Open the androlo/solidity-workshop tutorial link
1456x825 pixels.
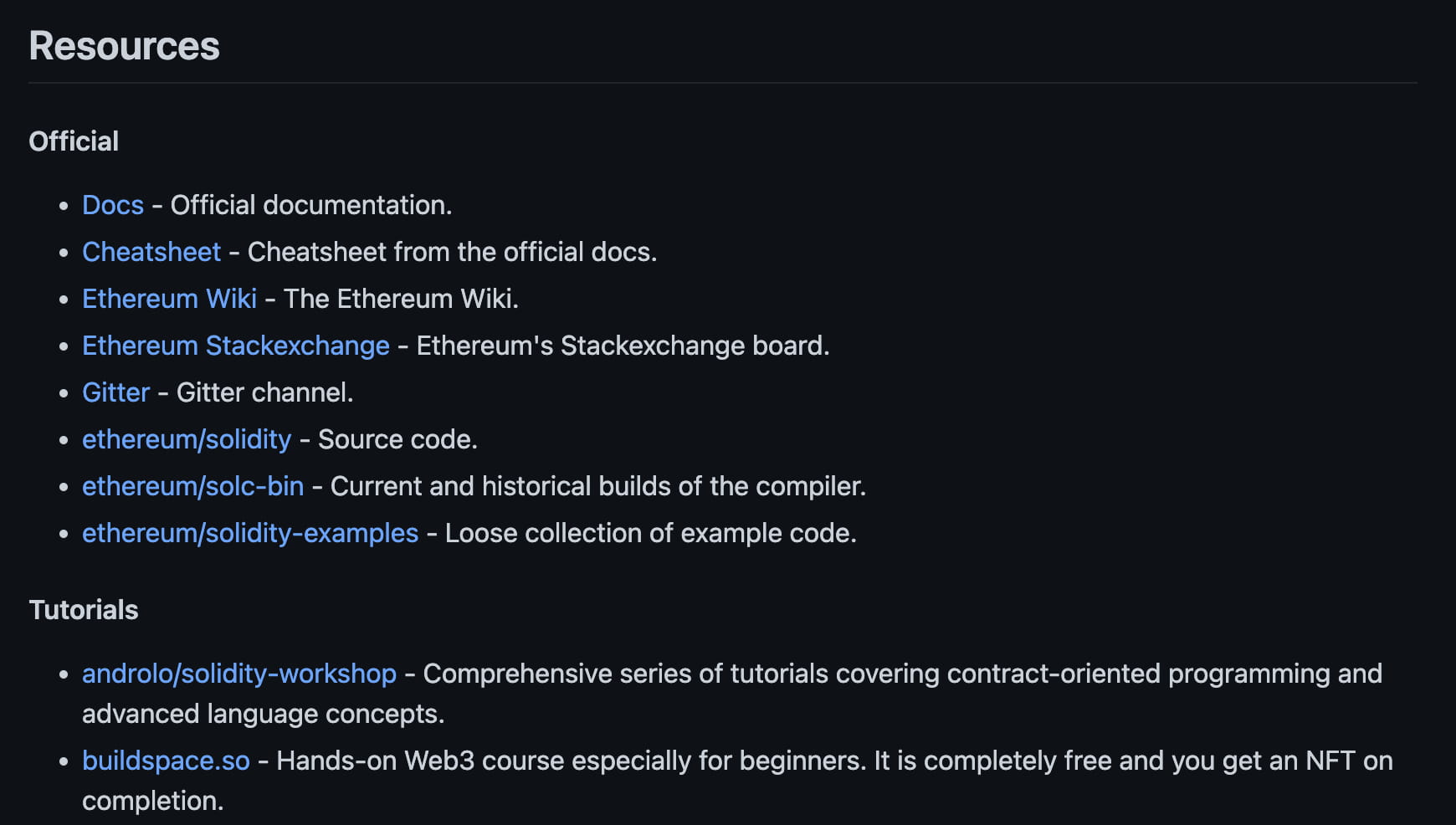pyautogui.click(x=239, y=674)
